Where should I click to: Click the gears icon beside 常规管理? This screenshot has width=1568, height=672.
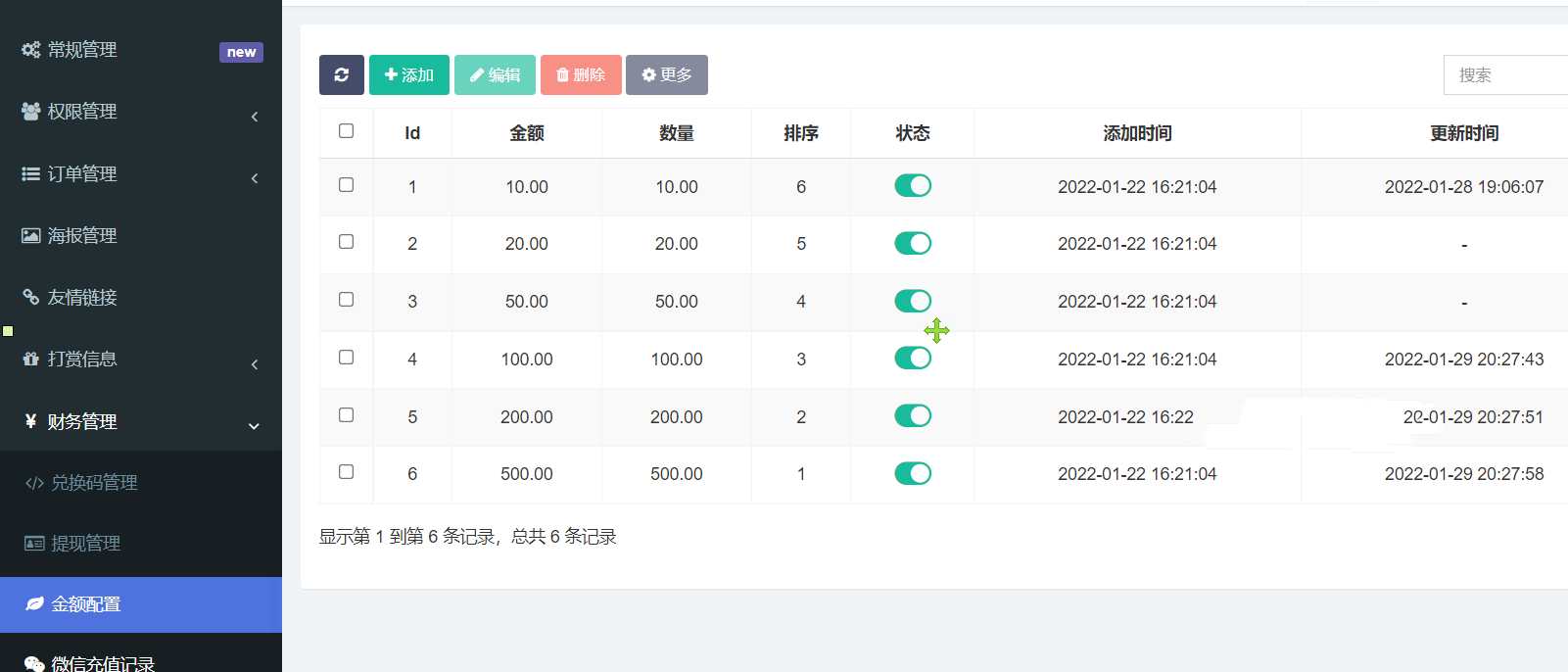tap(31, 50)
